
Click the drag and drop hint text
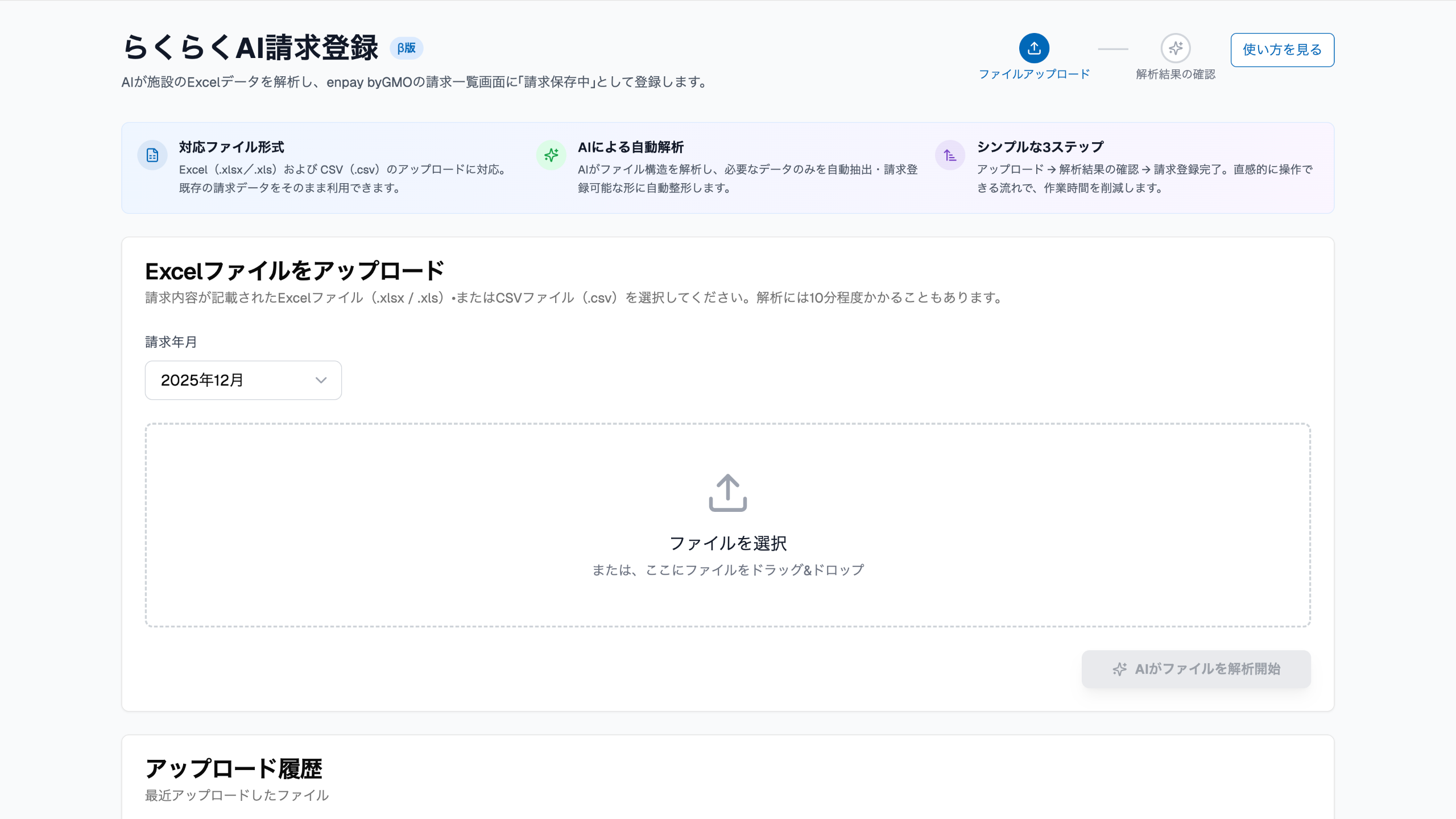tap(727, 570)
